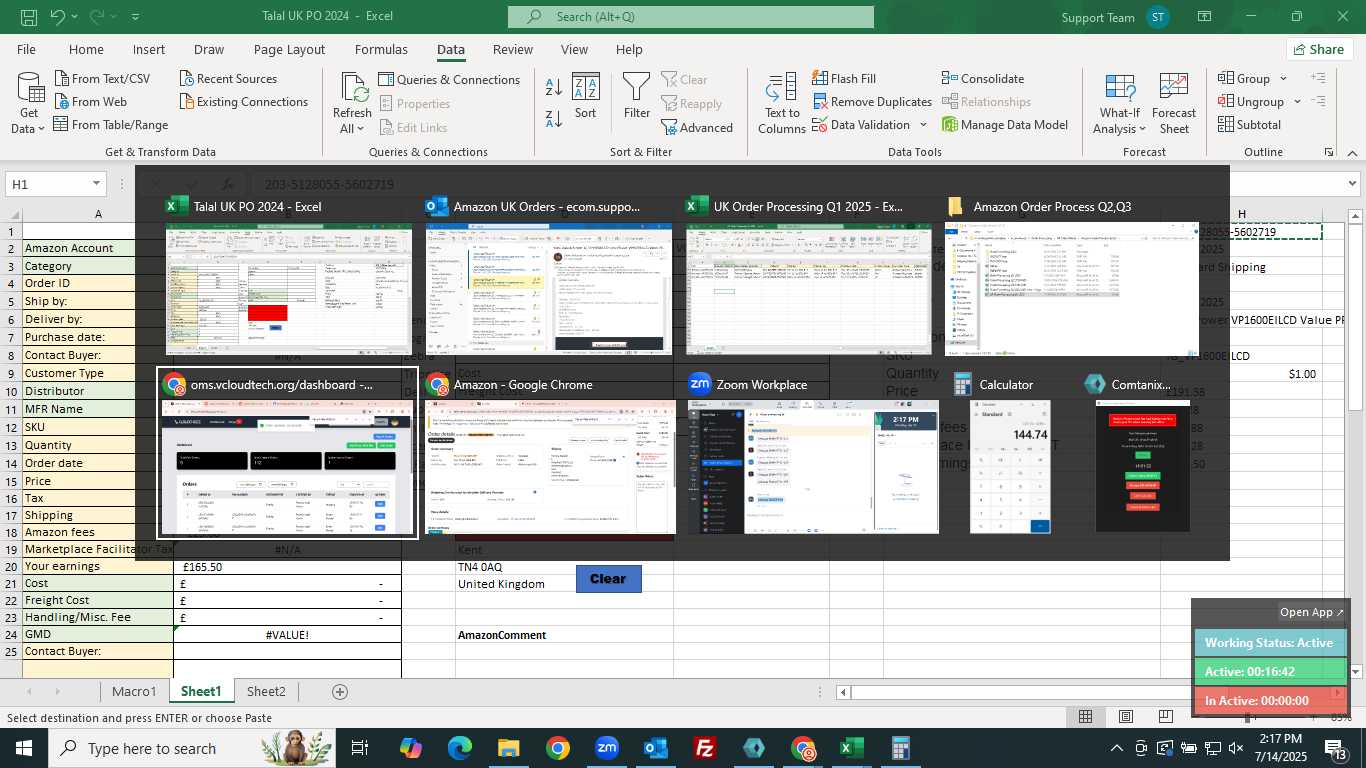The width and height of the screenshot is (1366, 768).
Task: Click the Search (Alt+Q) box
Action: pos(691,17)
